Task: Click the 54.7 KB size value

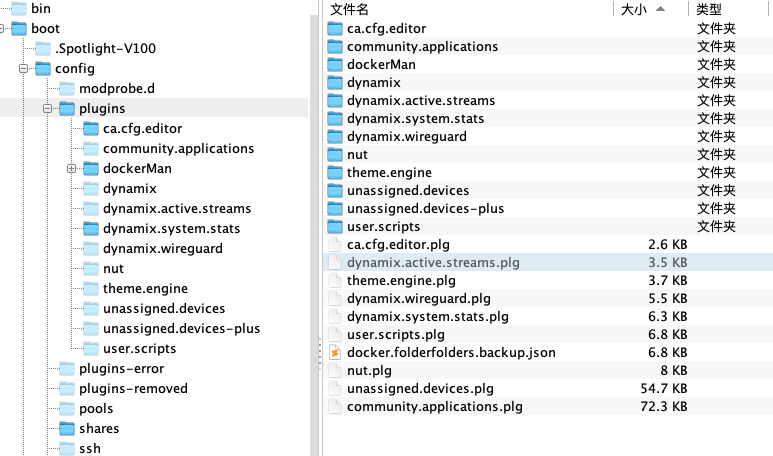Action: [x=664, y=388]
